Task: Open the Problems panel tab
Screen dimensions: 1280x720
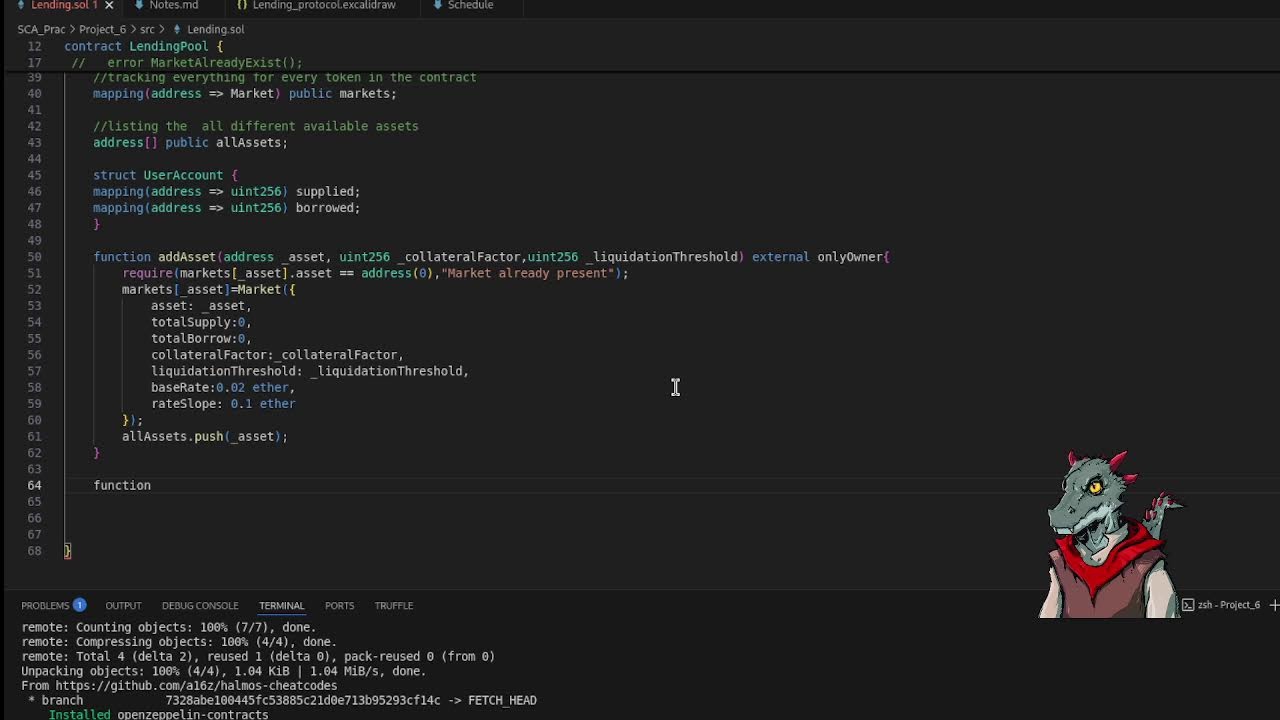Action: (45, 605)
